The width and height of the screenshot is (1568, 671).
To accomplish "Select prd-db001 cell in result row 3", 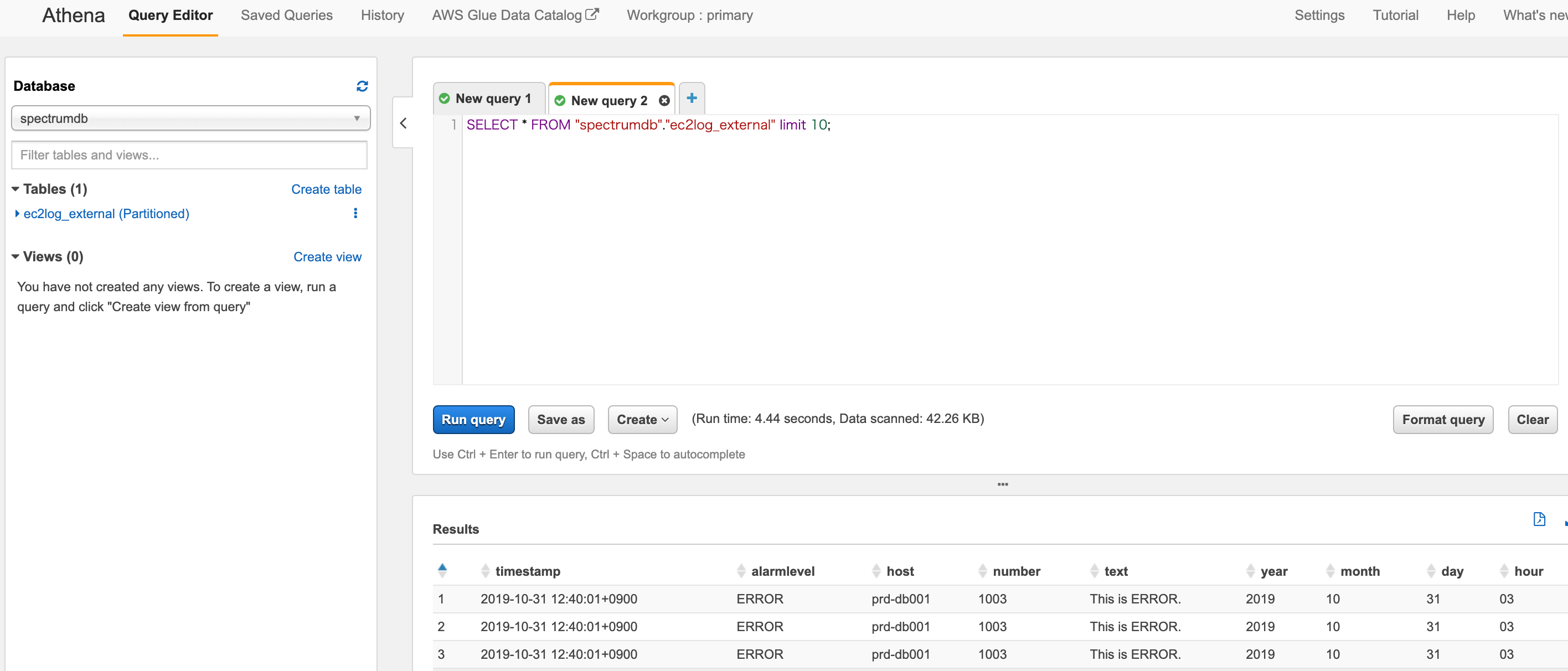I will pos(900,654).
